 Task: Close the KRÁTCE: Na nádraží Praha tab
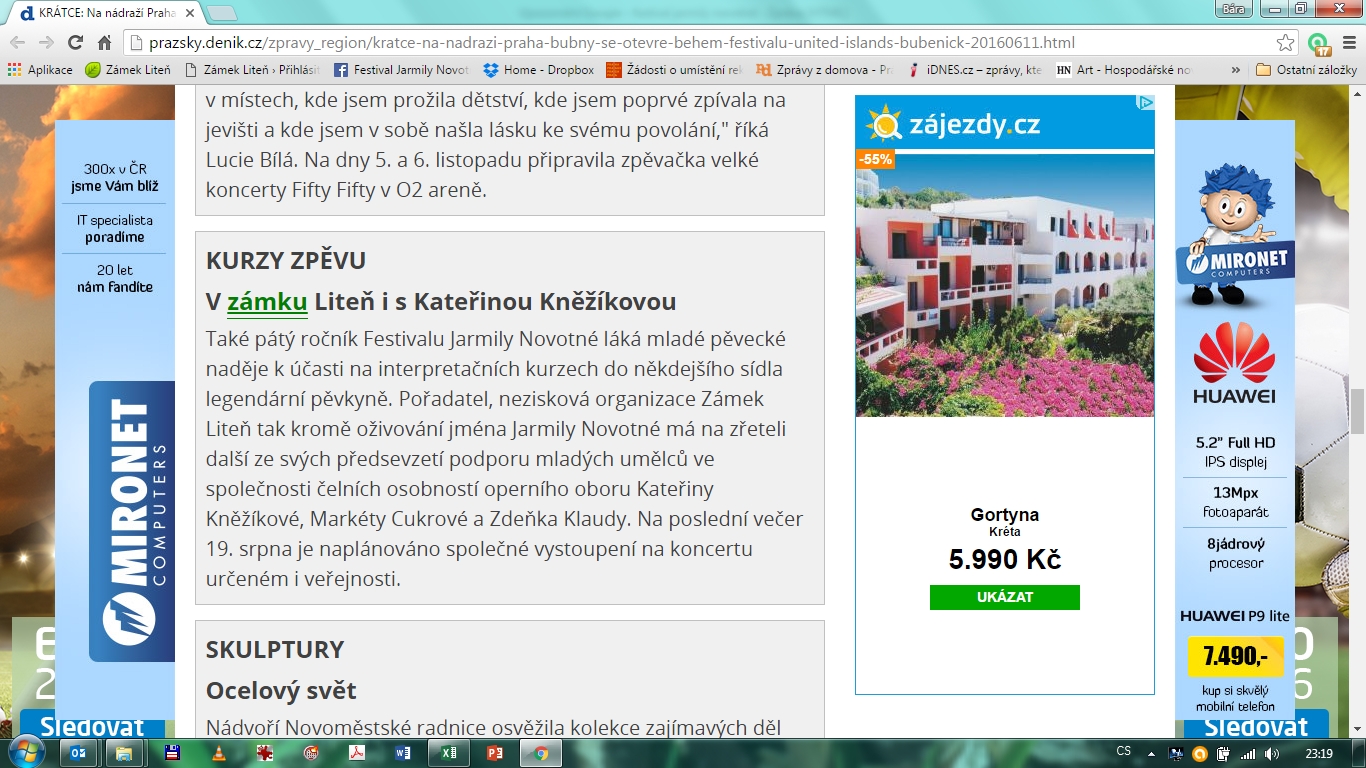coord(190,13)
